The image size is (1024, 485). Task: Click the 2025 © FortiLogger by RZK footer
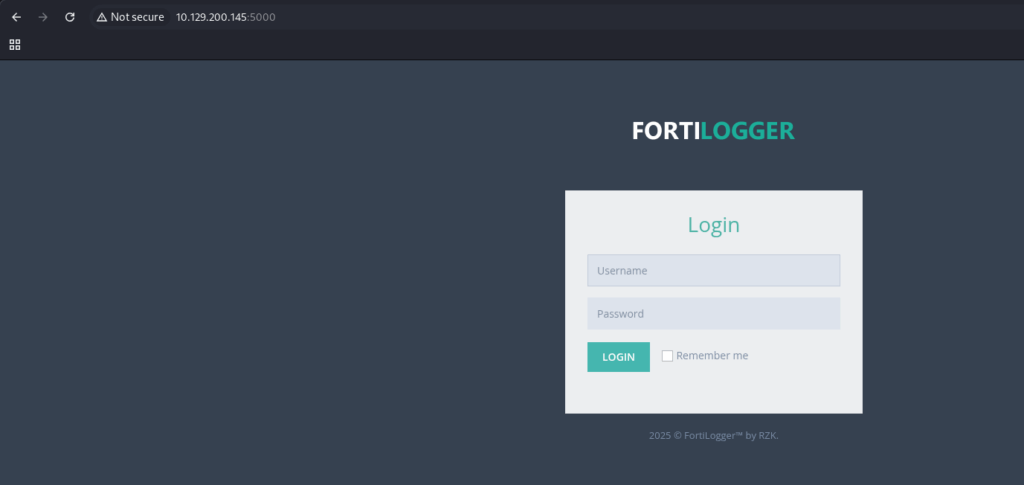coord(713,435)
